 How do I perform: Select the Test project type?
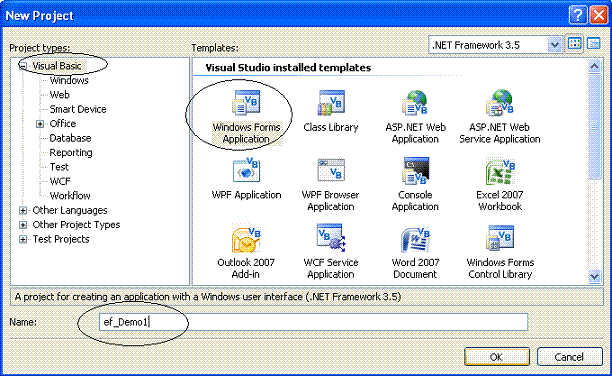[x=59, y=167]
